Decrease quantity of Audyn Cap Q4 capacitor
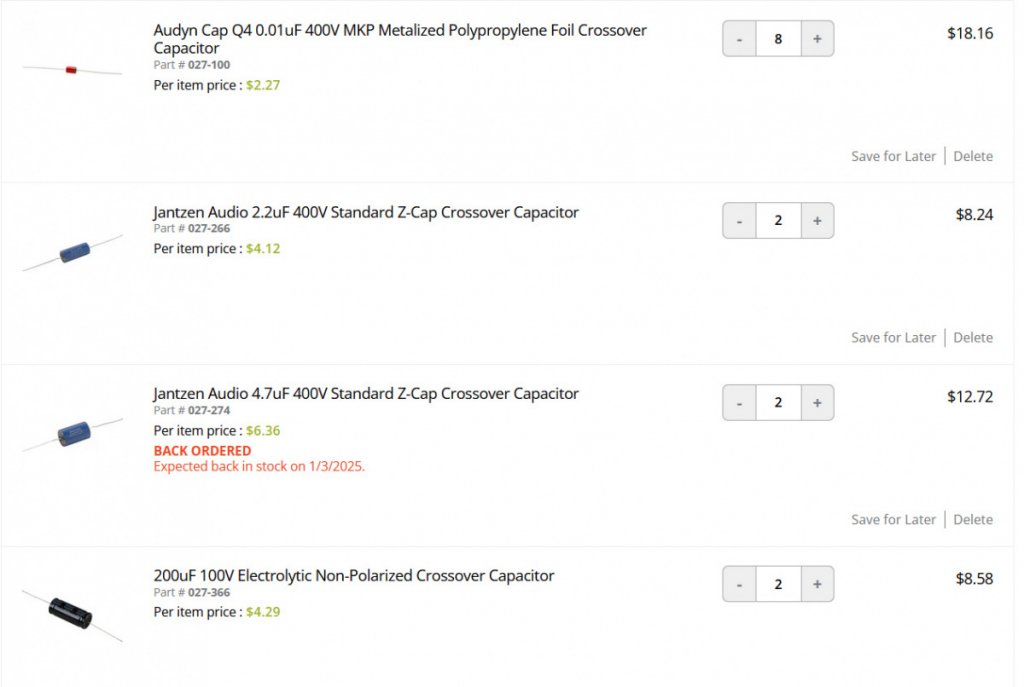The image size is (1024, 687). 739,39
